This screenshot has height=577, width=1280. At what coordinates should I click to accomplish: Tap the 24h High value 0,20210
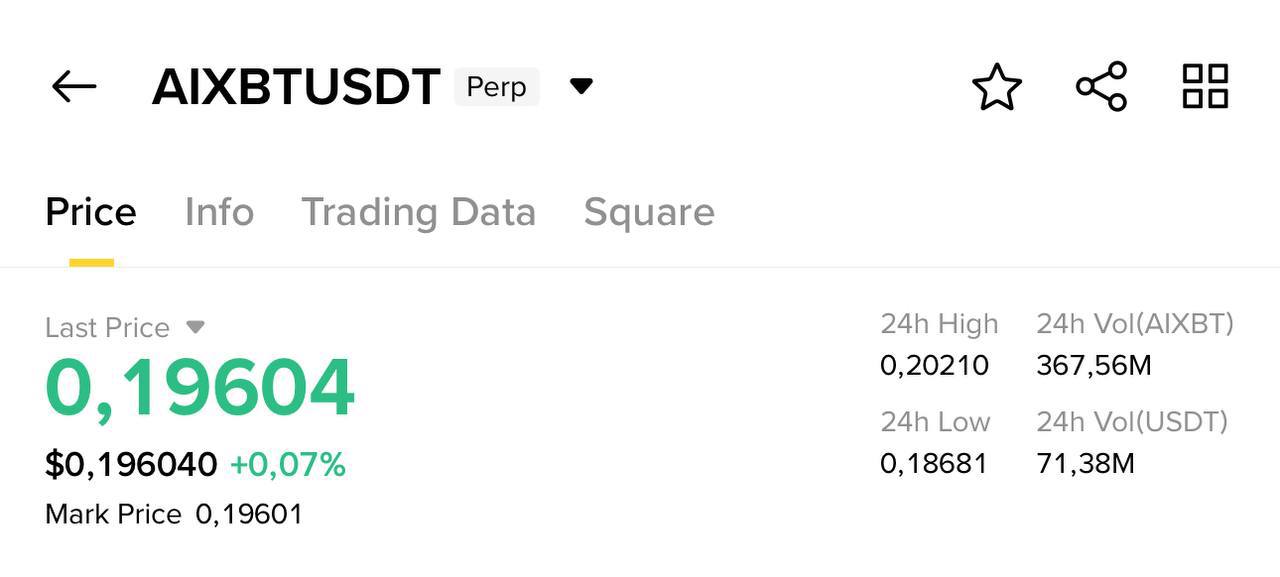click(x=934, y=366)
